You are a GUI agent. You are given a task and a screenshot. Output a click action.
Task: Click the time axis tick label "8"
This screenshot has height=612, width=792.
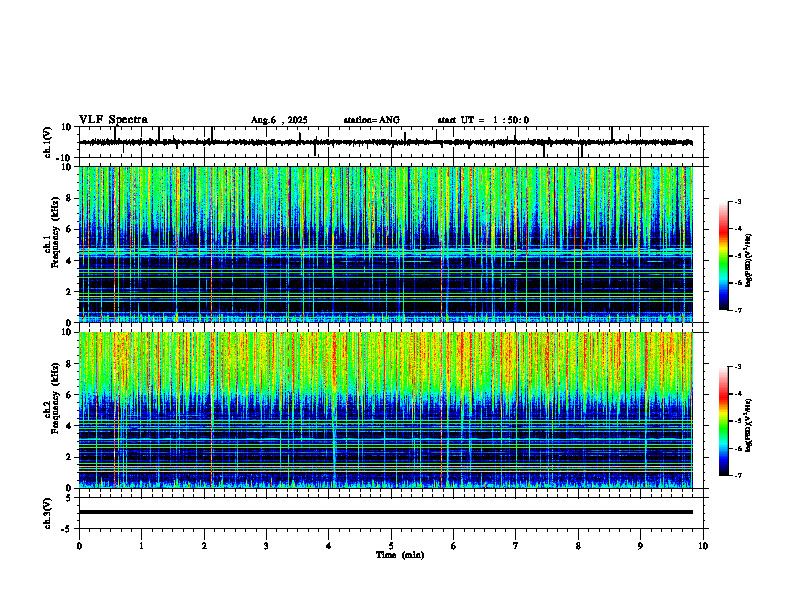pyautogui.click(x=578, y=546)
